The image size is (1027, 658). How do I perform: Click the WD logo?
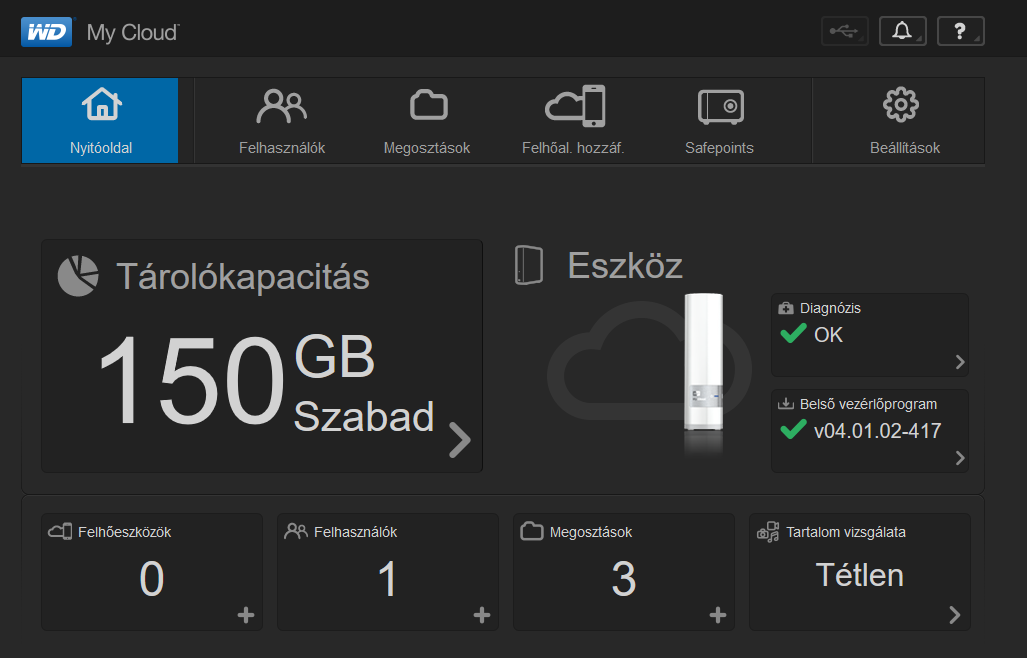tap(47, 31)
